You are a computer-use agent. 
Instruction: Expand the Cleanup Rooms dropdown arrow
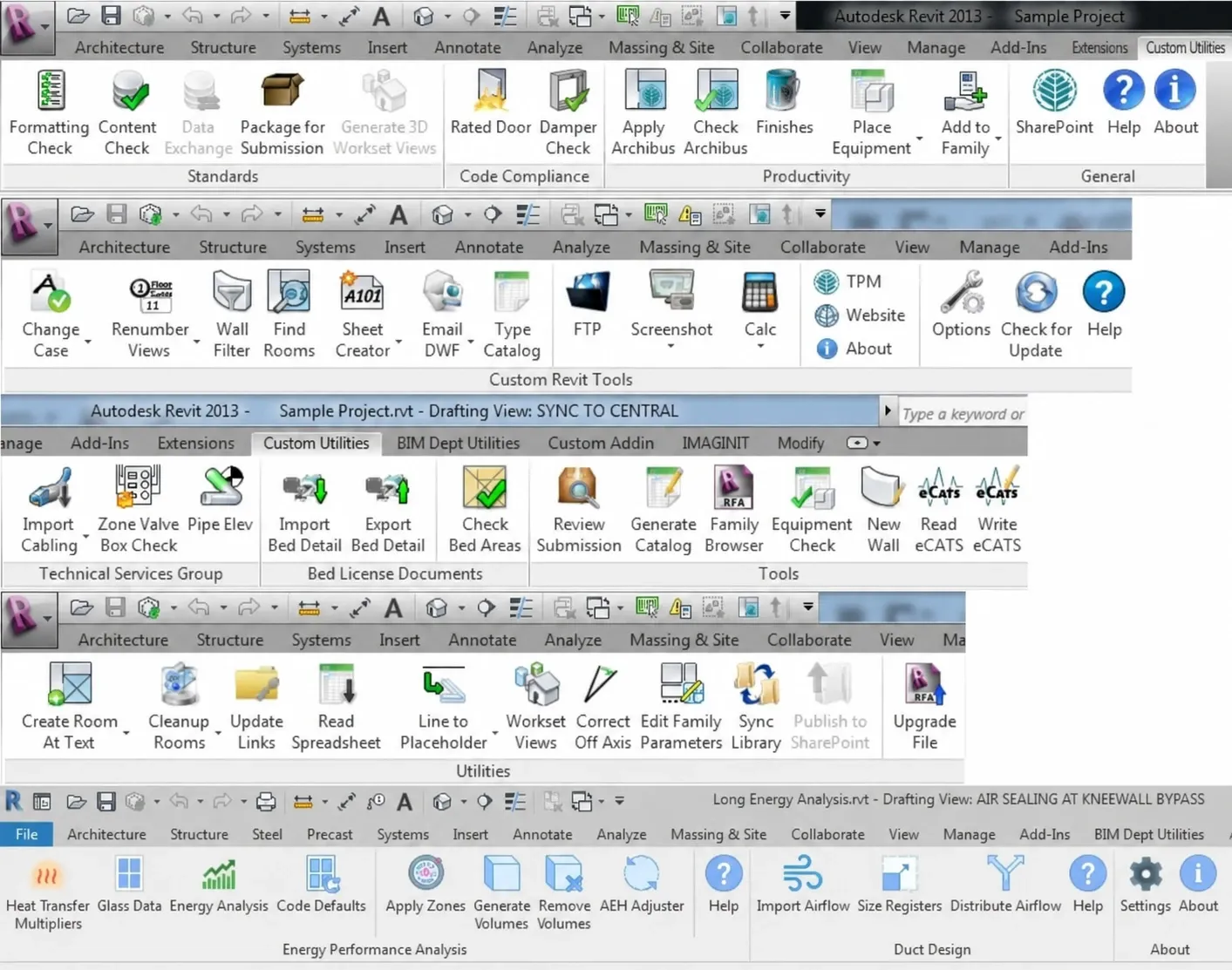click(x=218, y=734)
